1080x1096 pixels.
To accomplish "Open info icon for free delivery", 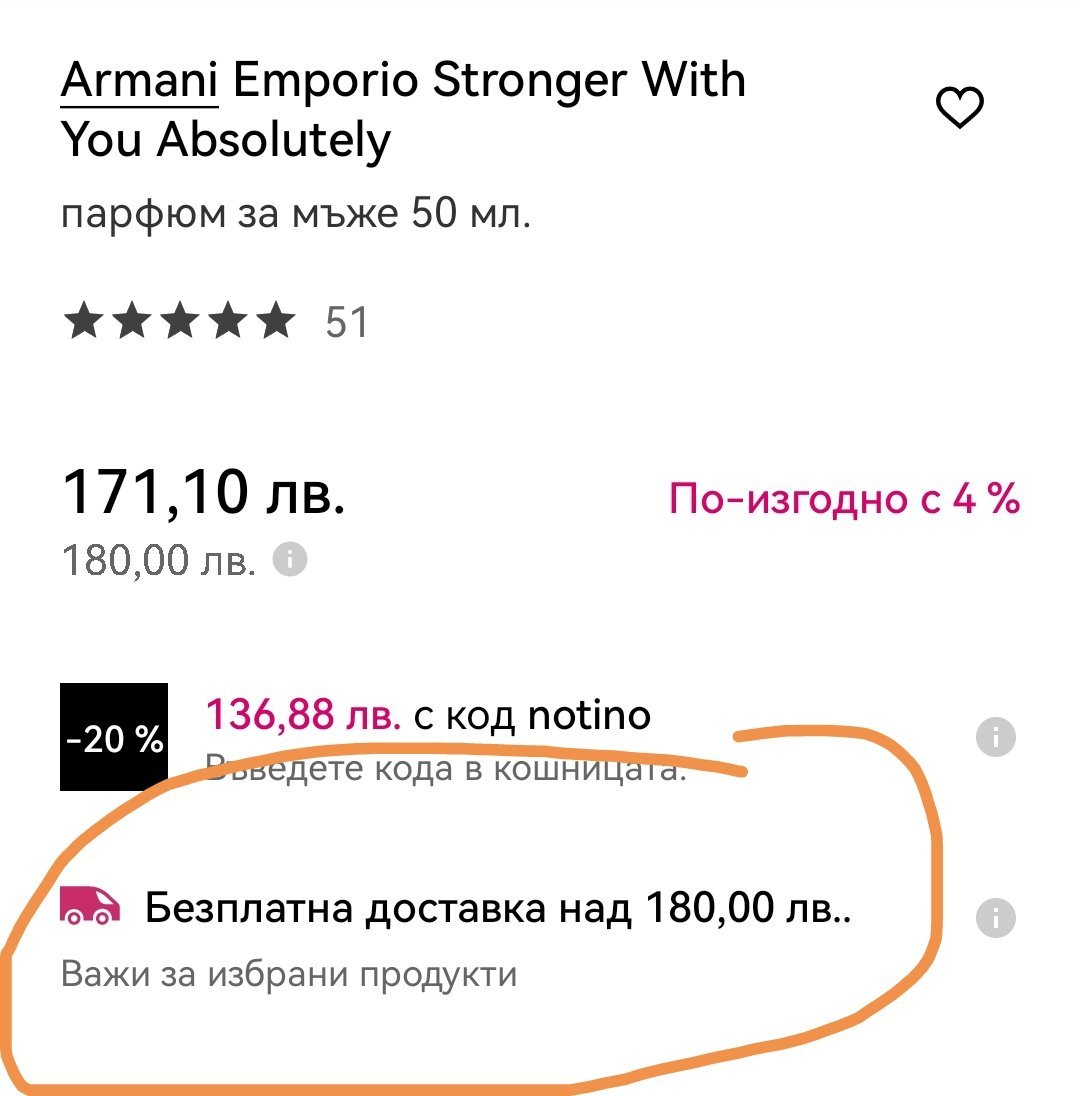I will point(995,916).
